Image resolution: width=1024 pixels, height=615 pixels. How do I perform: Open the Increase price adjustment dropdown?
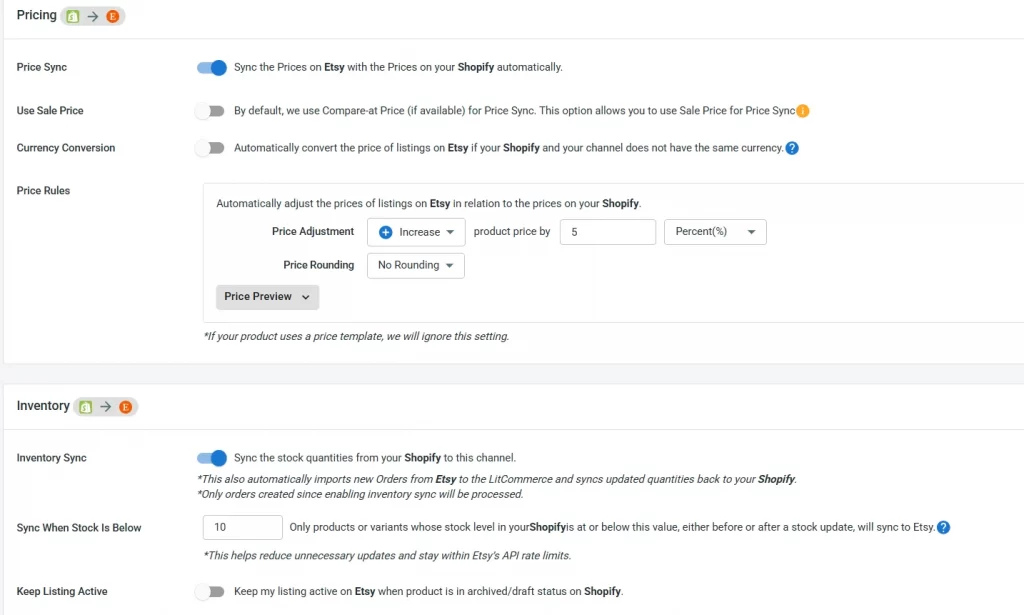pyautogui.click(x=416, y=232)
